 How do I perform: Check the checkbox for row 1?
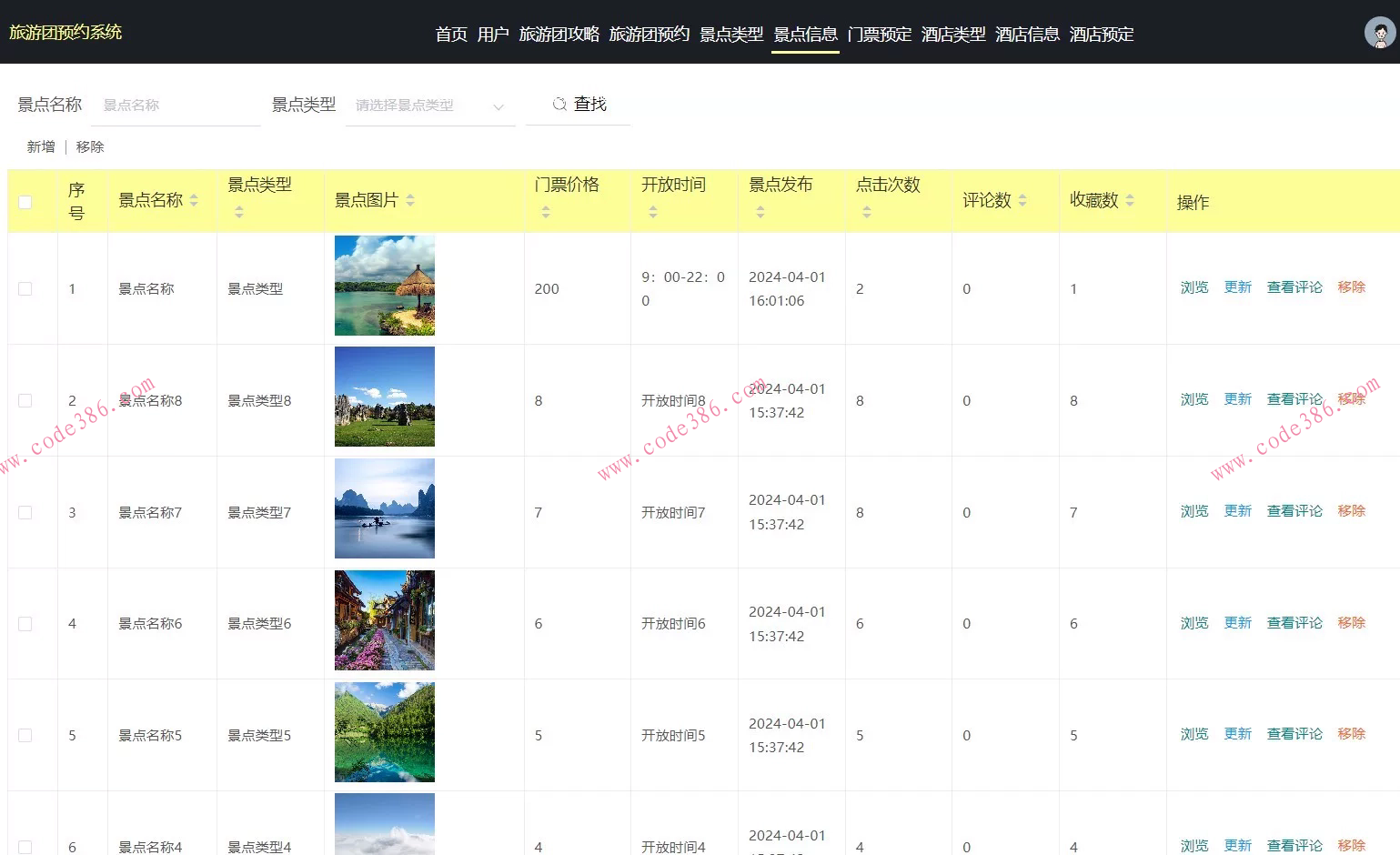[25, 288]
